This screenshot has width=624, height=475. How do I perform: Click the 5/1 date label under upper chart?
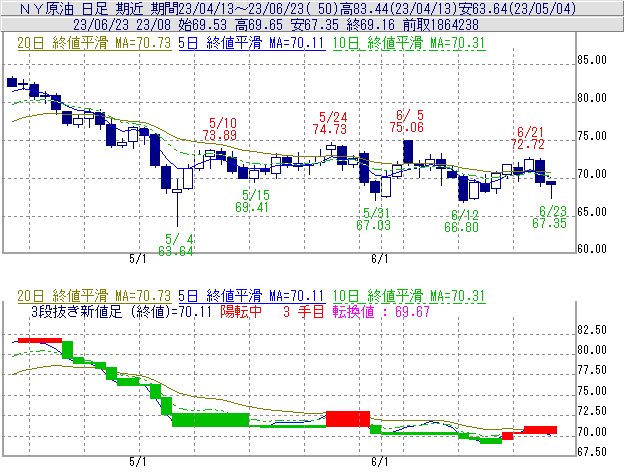point(138,259)
